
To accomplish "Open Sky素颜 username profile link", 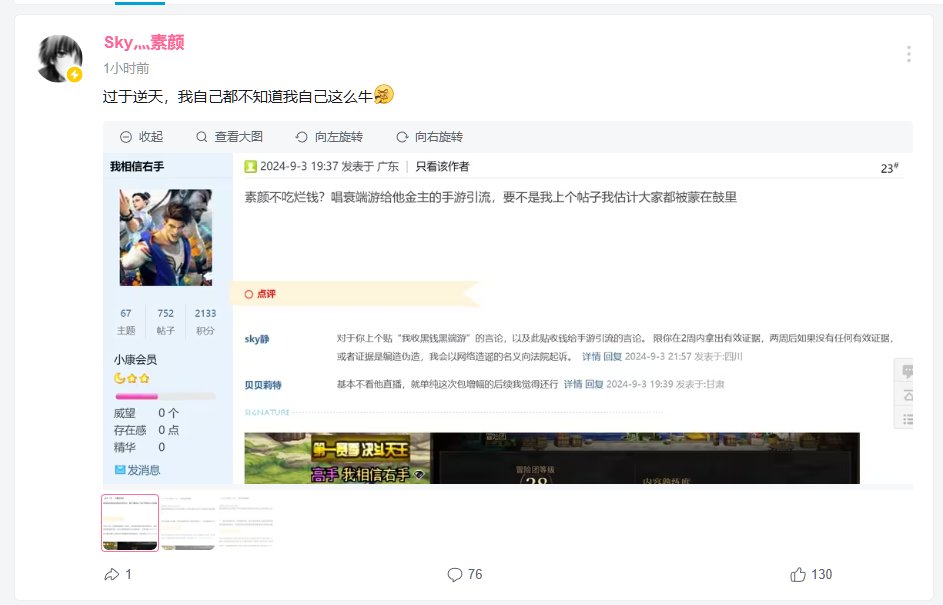I will tap(144, 42).
